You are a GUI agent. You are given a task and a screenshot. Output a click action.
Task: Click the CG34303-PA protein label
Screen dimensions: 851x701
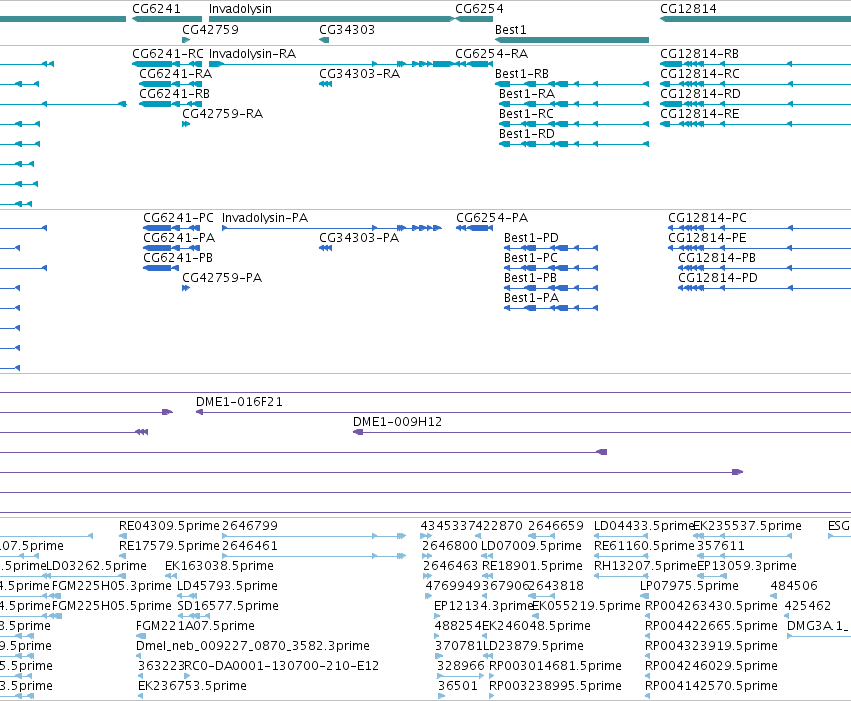coord(359,238)
